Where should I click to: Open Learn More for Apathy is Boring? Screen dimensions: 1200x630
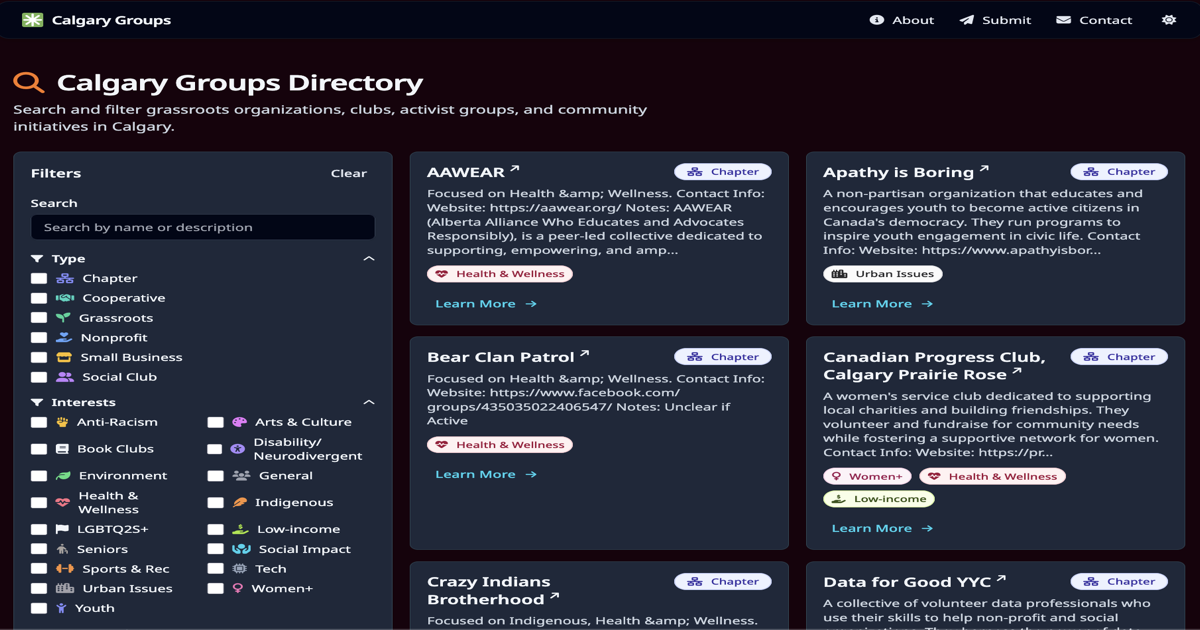pos(882,303)
